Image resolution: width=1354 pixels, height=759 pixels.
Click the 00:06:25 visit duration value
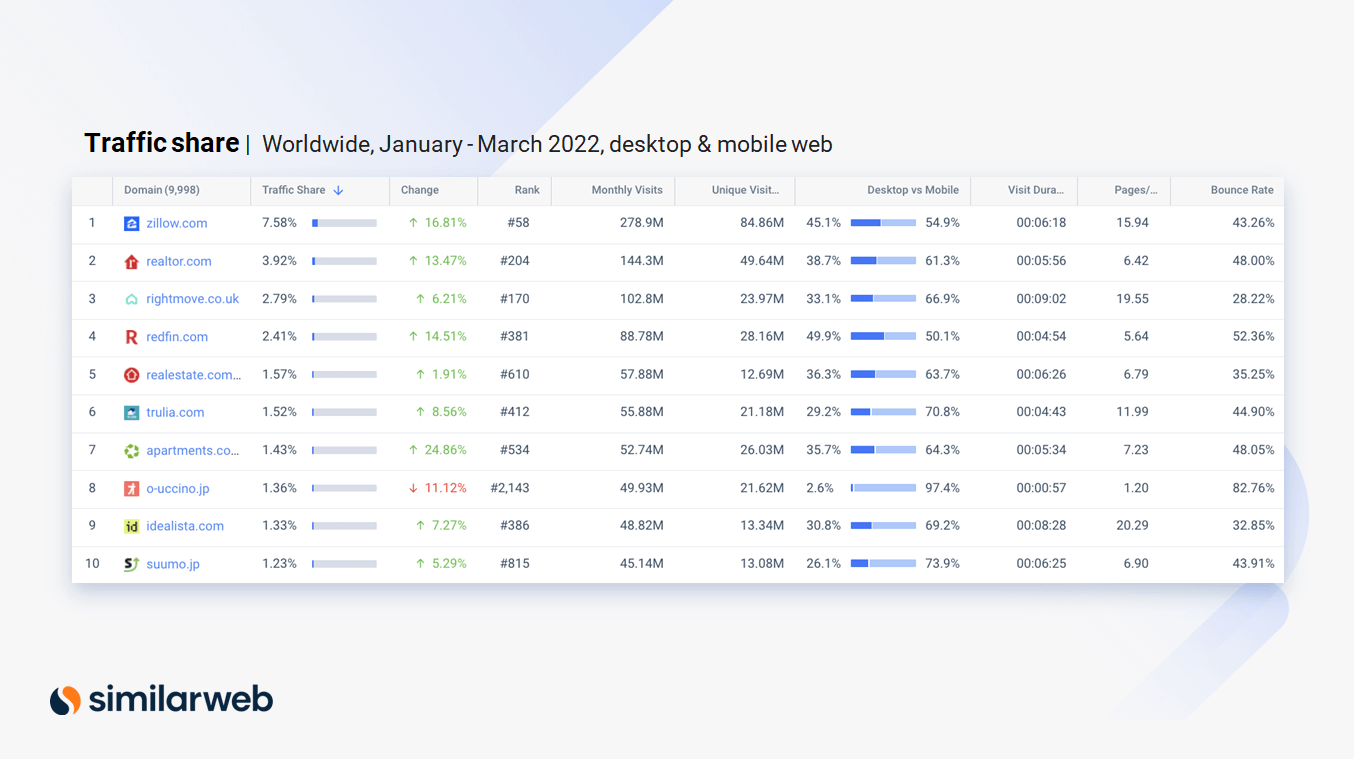click(x=1041, y=564)
